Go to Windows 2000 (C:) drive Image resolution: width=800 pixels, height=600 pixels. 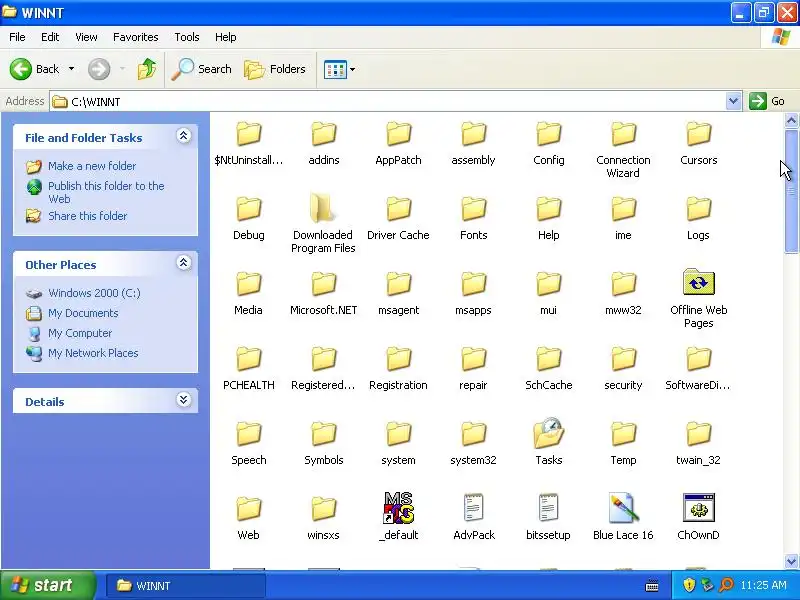pos(94,293)
